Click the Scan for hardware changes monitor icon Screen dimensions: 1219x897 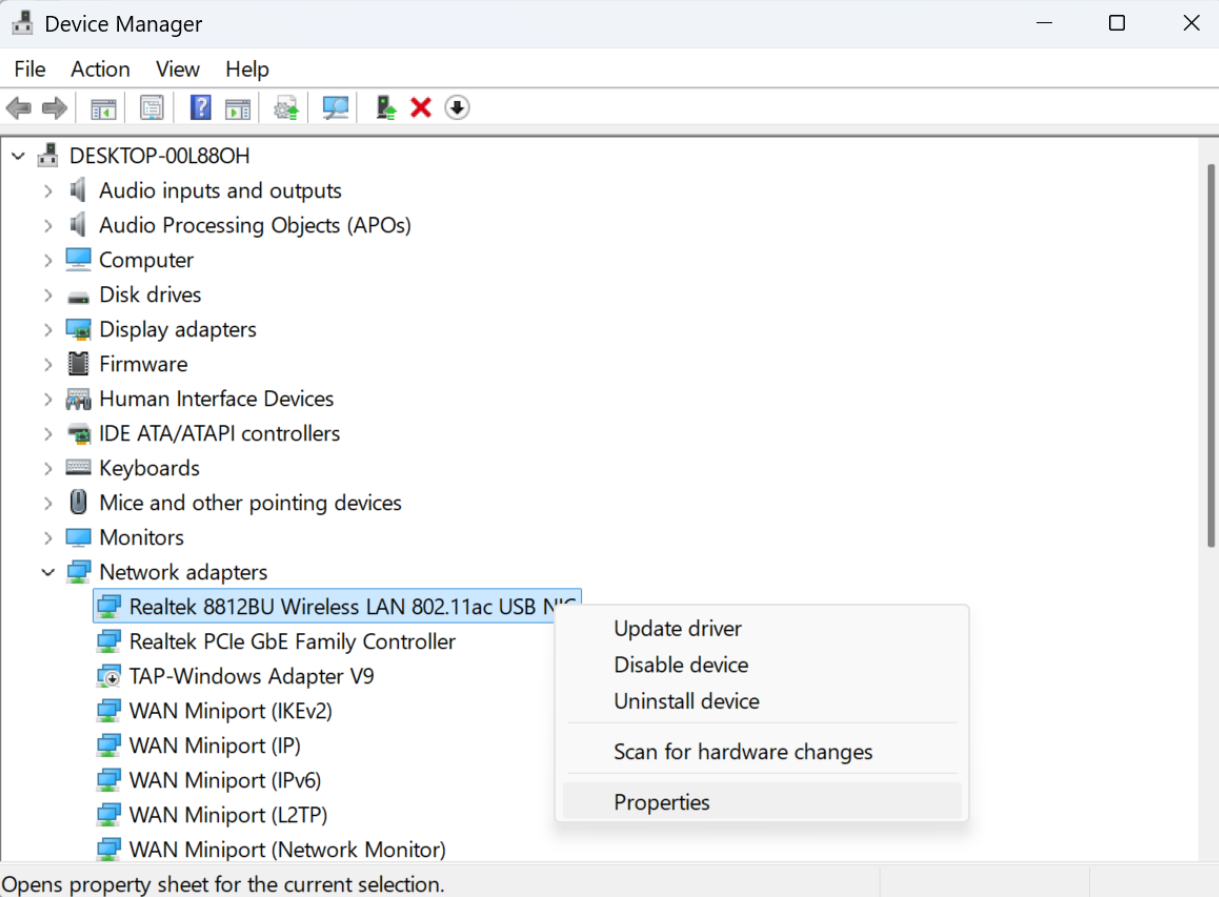(335, 107)
